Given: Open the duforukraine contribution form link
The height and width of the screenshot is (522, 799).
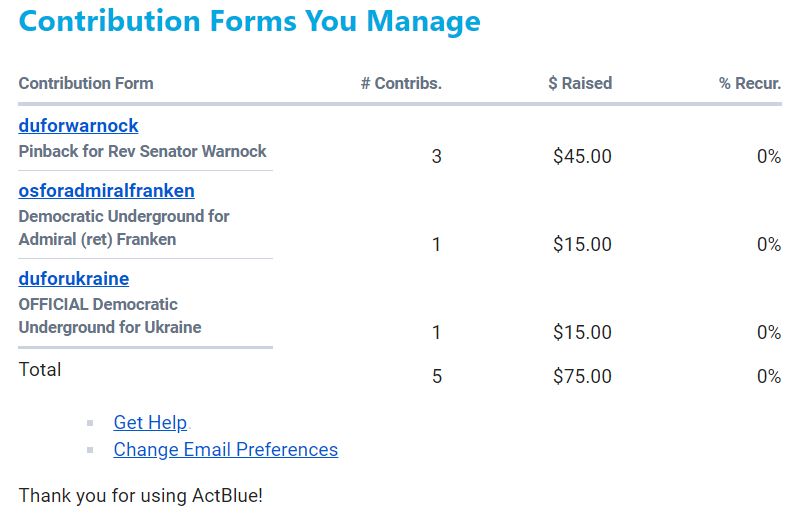Looking at the screenshot, I should pyautogui.click(x=73, y=279).
